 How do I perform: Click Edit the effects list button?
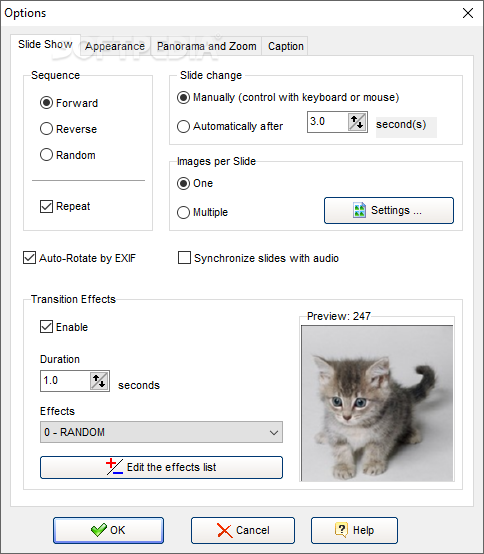(x=161, y=467)
